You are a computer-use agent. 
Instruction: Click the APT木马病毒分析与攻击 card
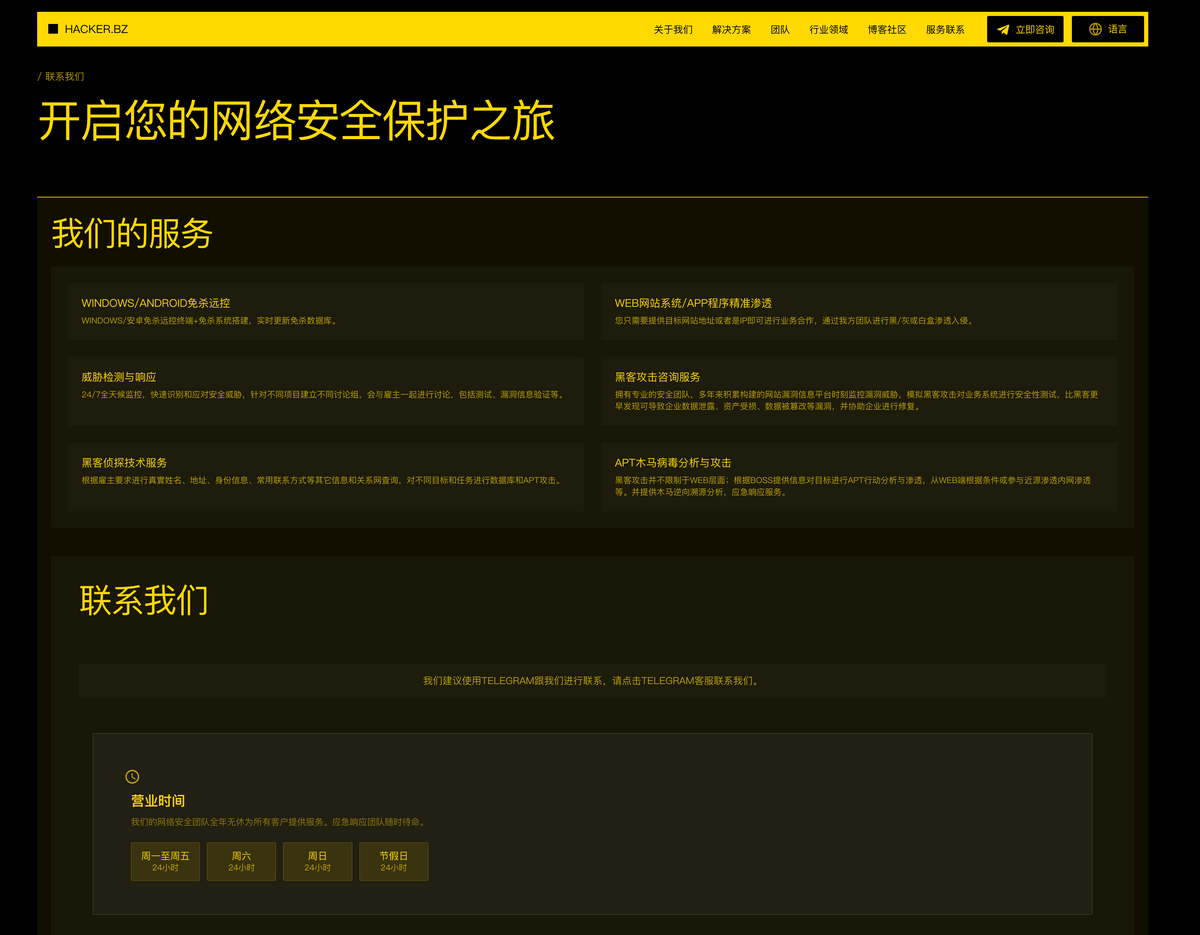[859, 477]
